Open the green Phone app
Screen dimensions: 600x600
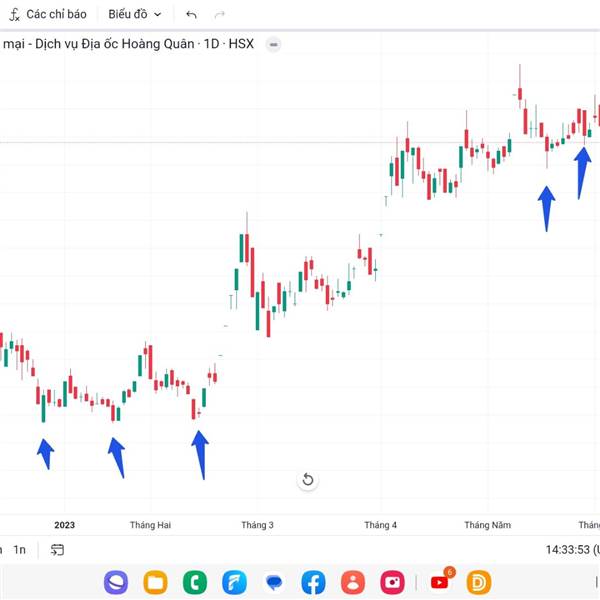tap(195, 582)
